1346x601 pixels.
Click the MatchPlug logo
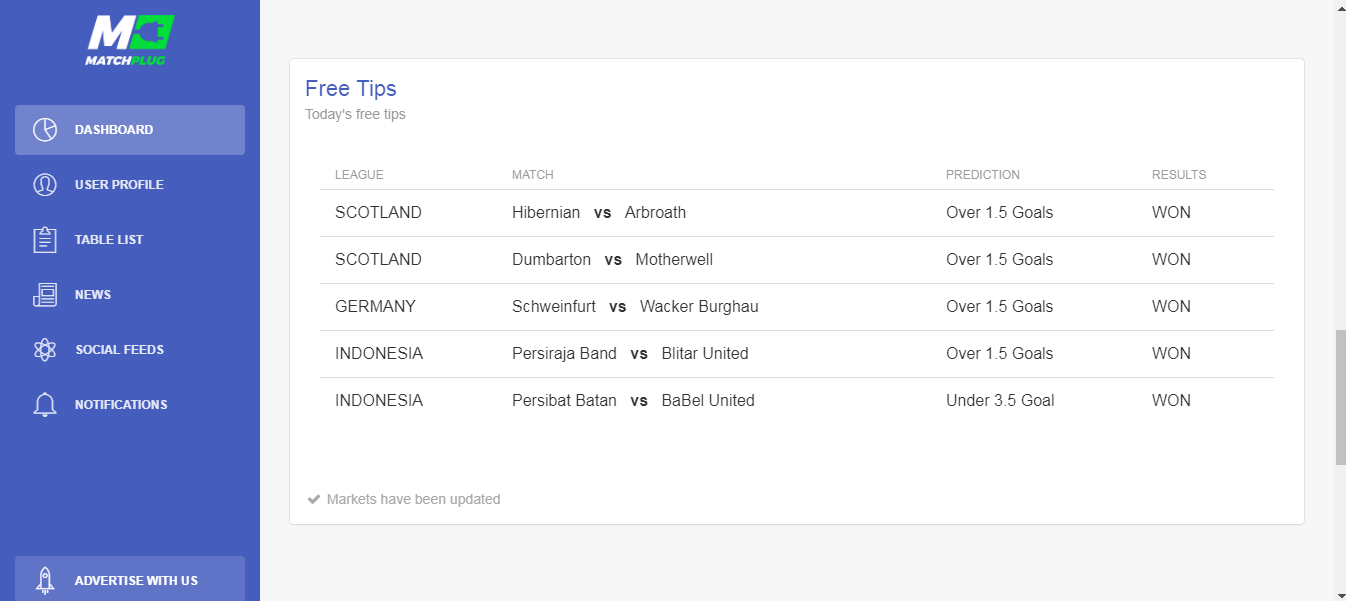[x=130, y=40]
